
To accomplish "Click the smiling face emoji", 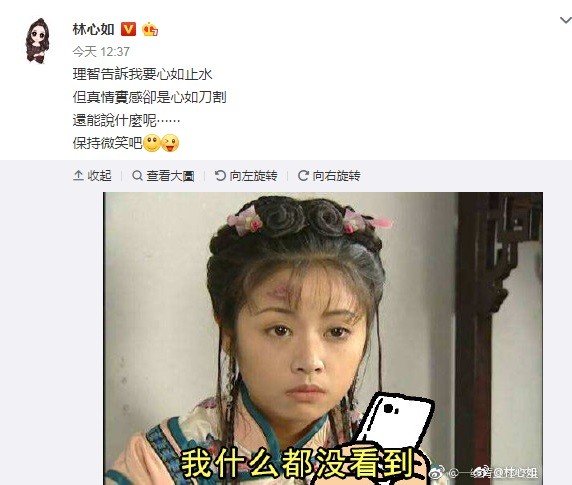I will [152, 143].
